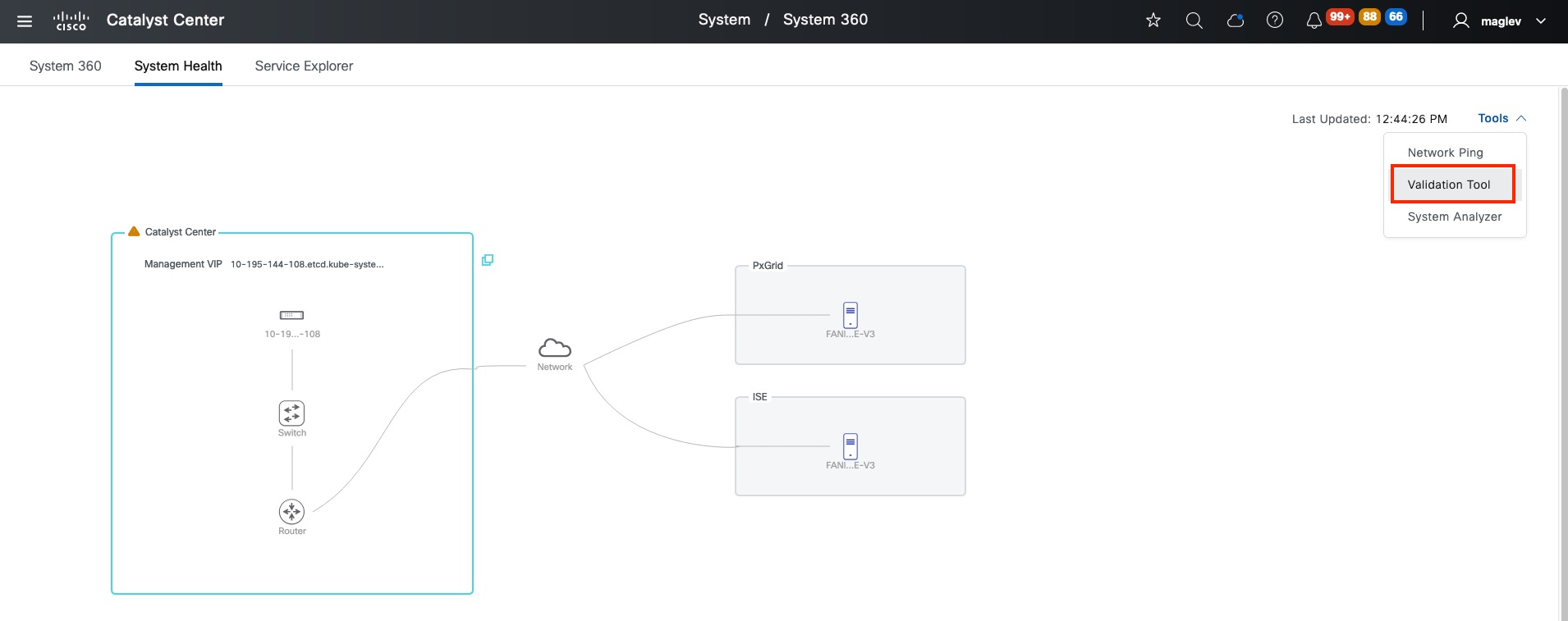Click the Catalyst Center product title
Screen dimensions: 1568x621
click(165, 21)
